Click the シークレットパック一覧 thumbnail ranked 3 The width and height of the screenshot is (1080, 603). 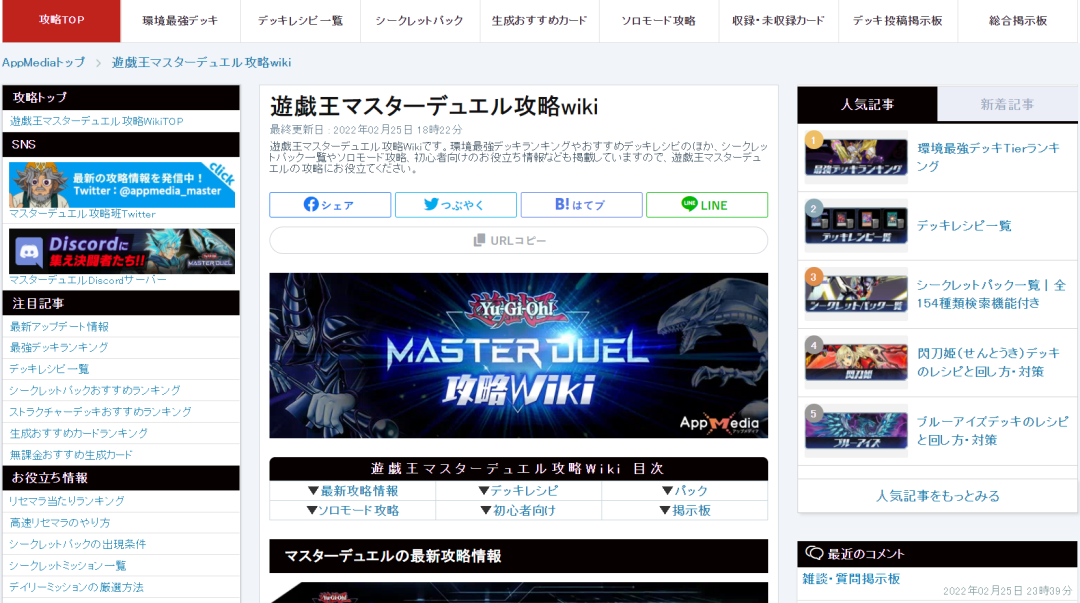point(856,294)
